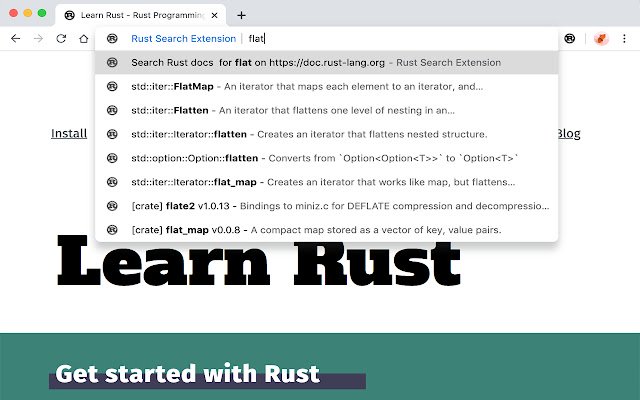Maximize the window with the green button
This screenshot has width=640, height=400.
[42, 13]
